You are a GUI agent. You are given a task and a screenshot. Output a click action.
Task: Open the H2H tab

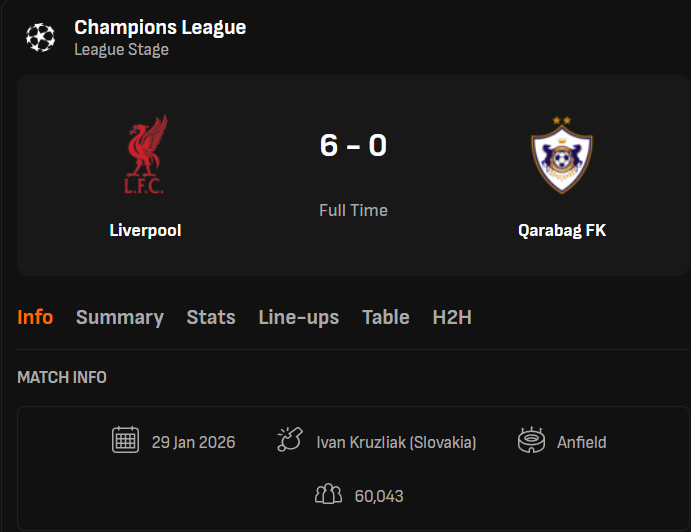tap(452, 317)
